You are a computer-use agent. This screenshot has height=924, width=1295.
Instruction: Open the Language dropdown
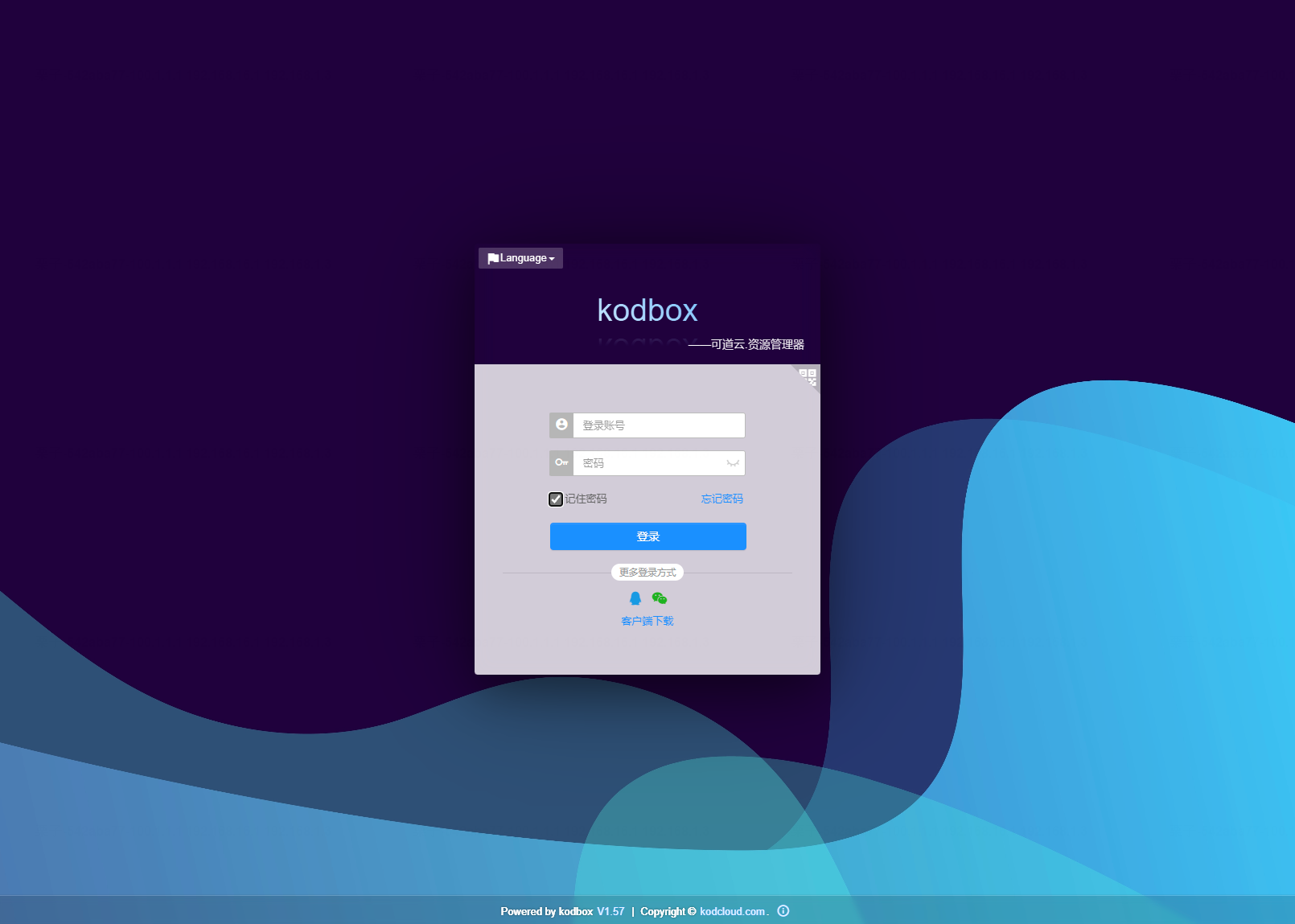(x=520, y=257)
